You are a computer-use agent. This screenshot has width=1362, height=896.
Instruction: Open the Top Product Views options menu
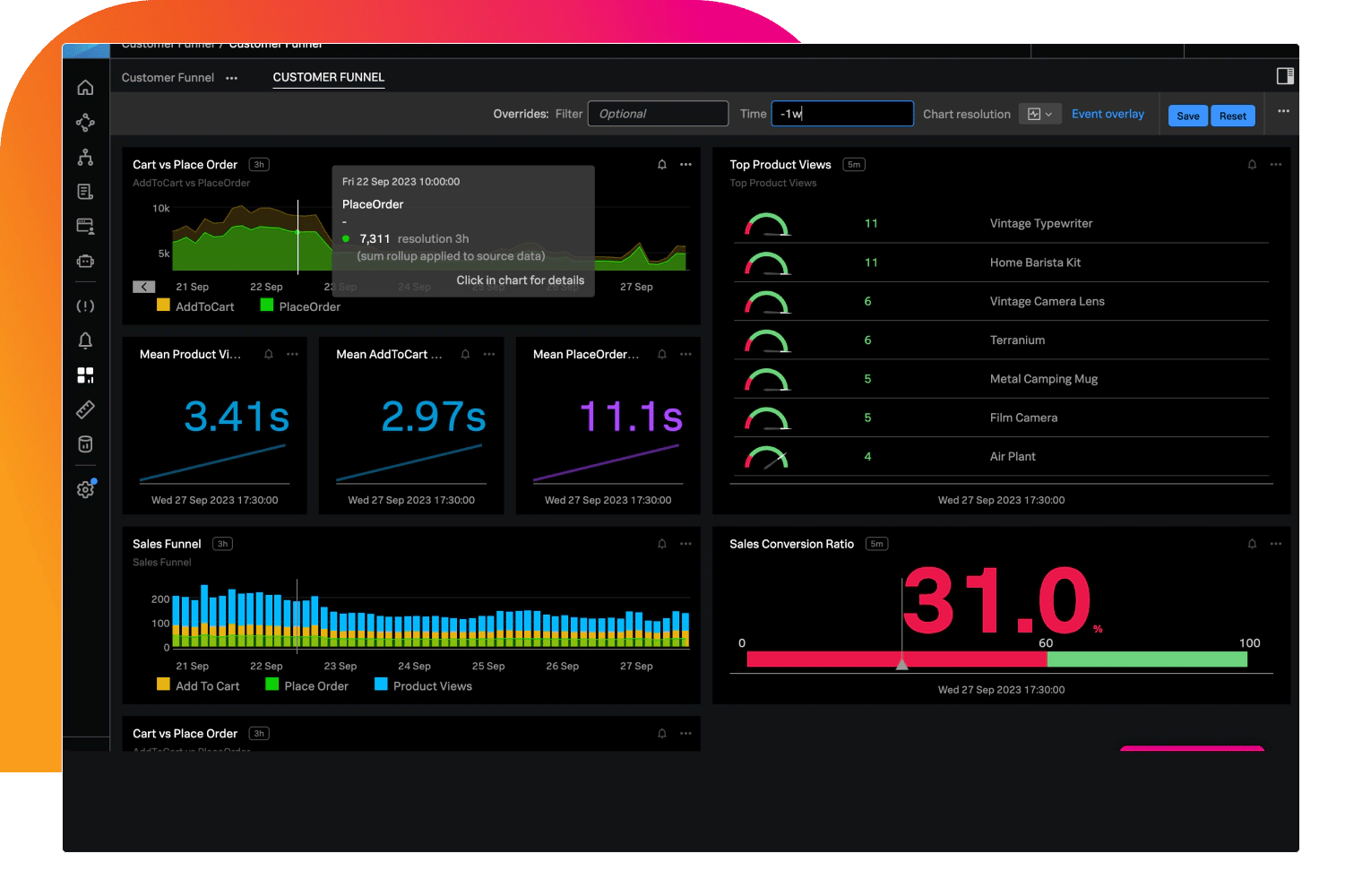(x=1277, y=164)
